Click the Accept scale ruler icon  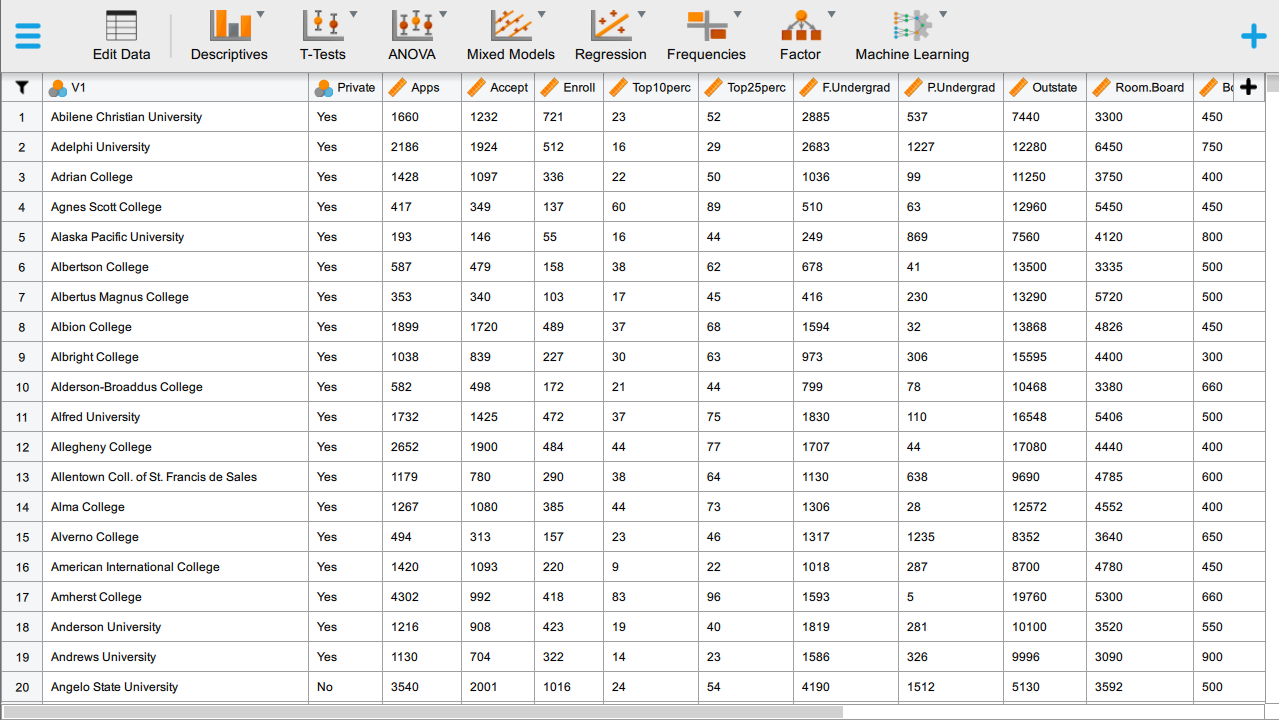pyautogui.click(x=476, y=88)
